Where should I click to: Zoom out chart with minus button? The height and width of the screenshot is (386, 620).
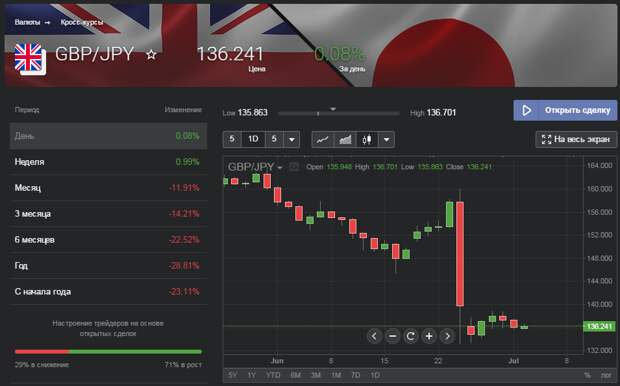(392, 336)
